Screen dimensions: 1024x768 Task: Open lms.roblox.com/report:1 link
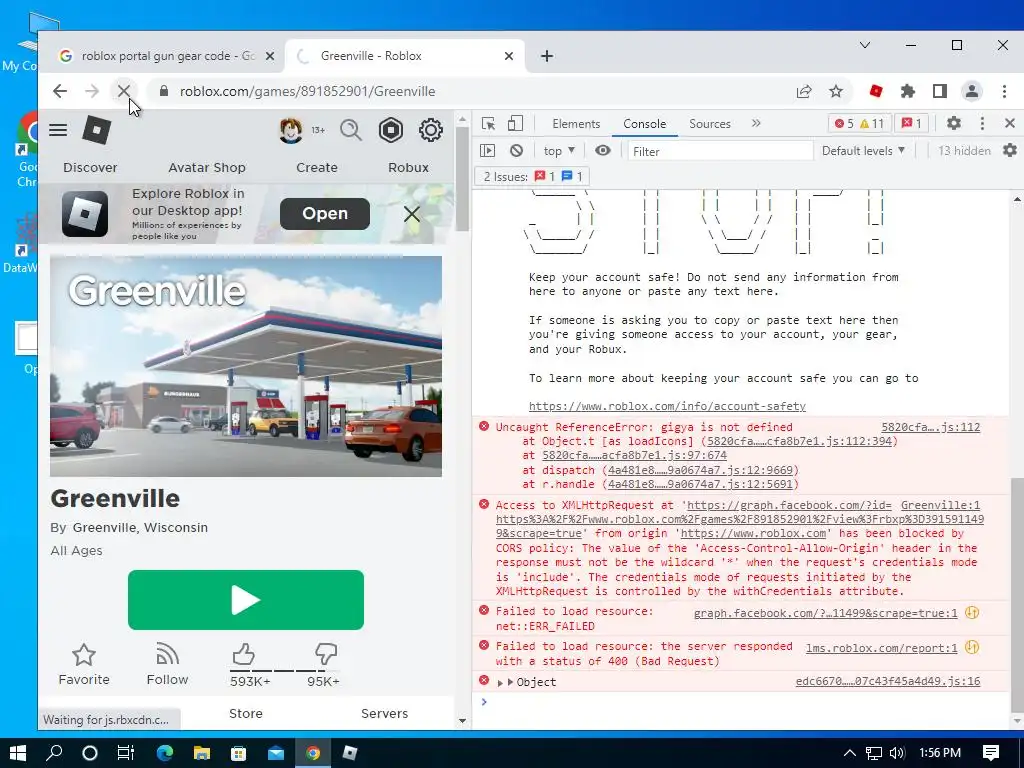[881, 648]
